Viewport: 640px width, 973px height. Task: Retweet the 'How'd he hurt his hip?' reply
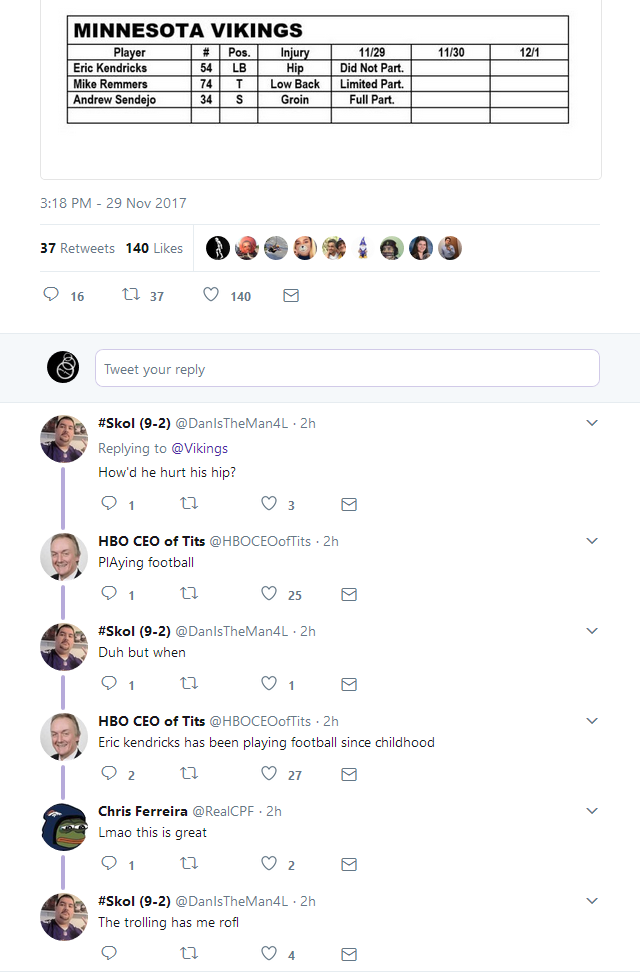189,504
